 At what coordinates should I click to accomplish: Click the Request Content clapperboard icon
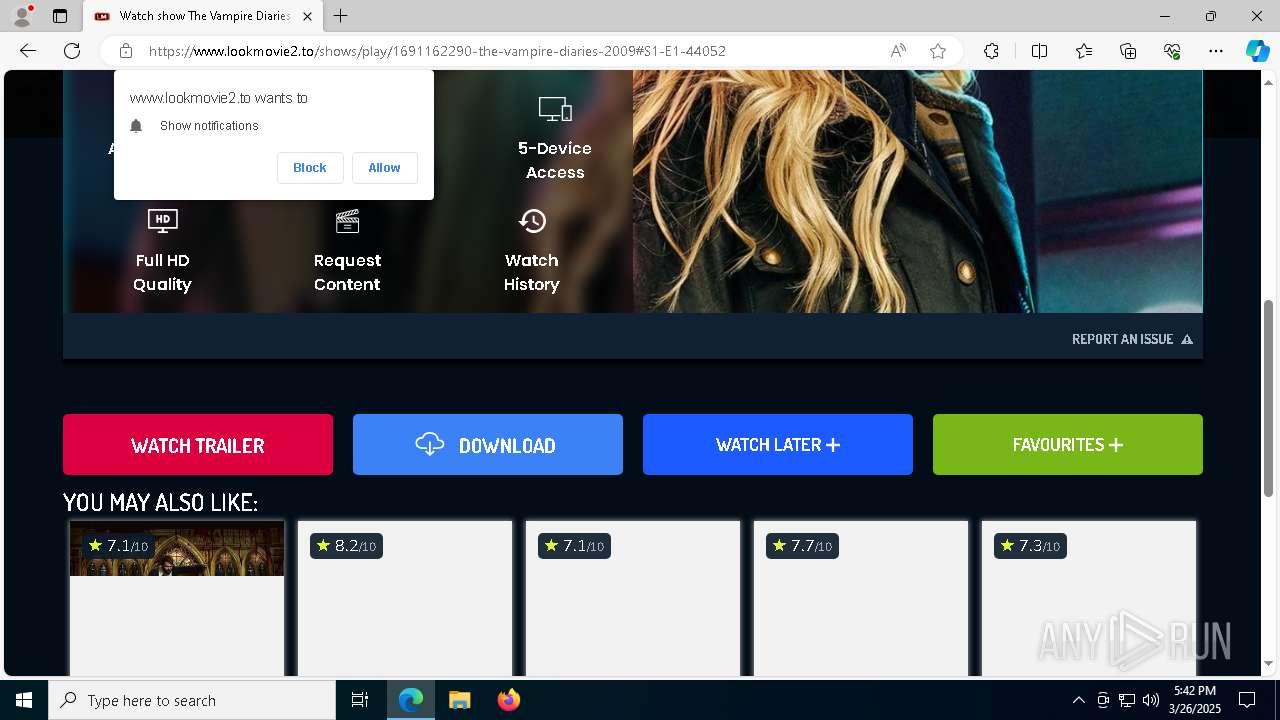(347, 221)
